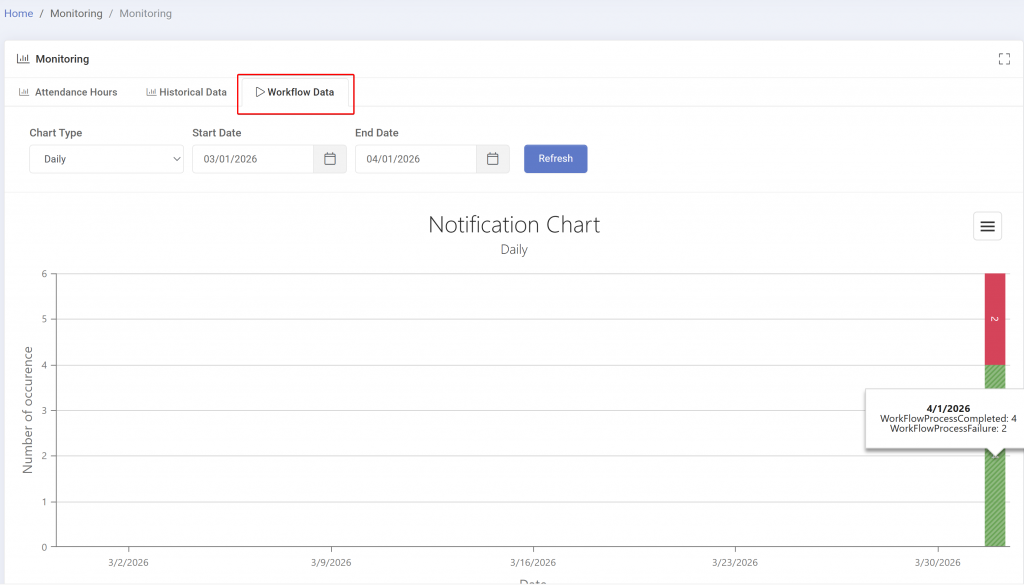Select the green WorkFlowProcessCompleted bar segment
Screen dimensions: 1024x585
(x=994, y=500)
